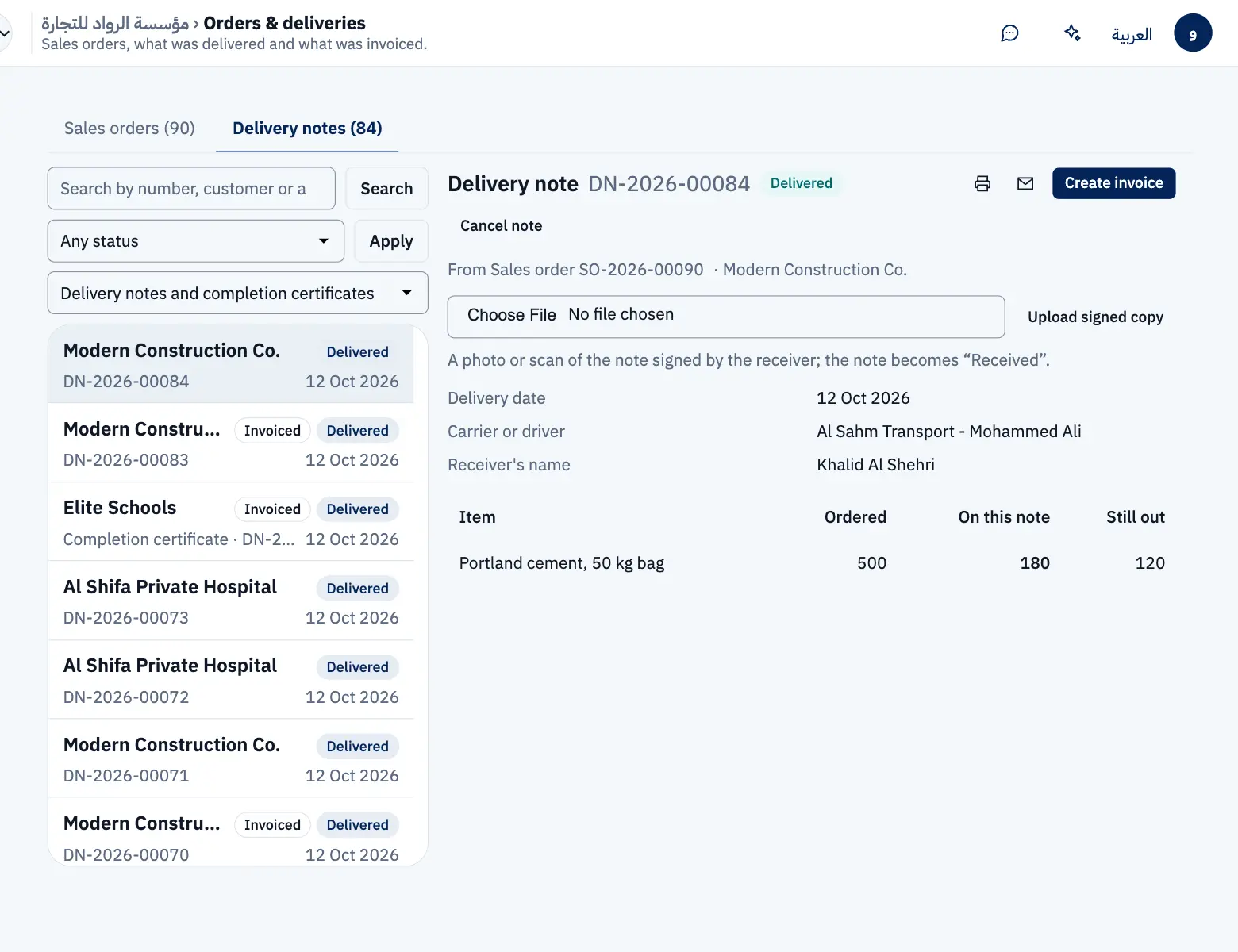The image size is (1238, 952).
Task: Click the On this note column header
Action: tap(1004, 517)
